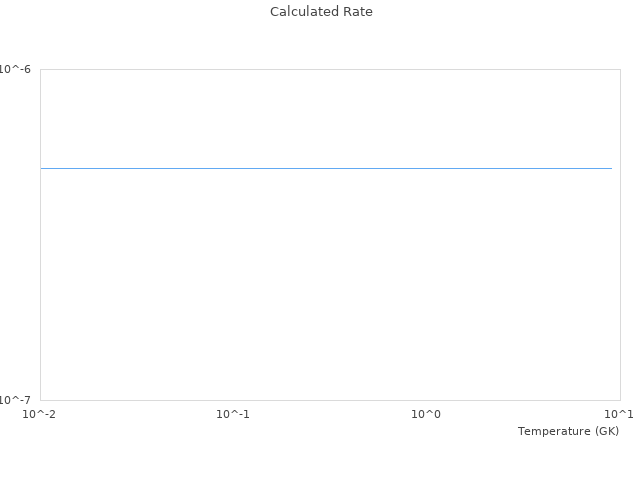Select the left end of the blue line
The height and width of the screenshot is (480, 640).
pos(41,168)
